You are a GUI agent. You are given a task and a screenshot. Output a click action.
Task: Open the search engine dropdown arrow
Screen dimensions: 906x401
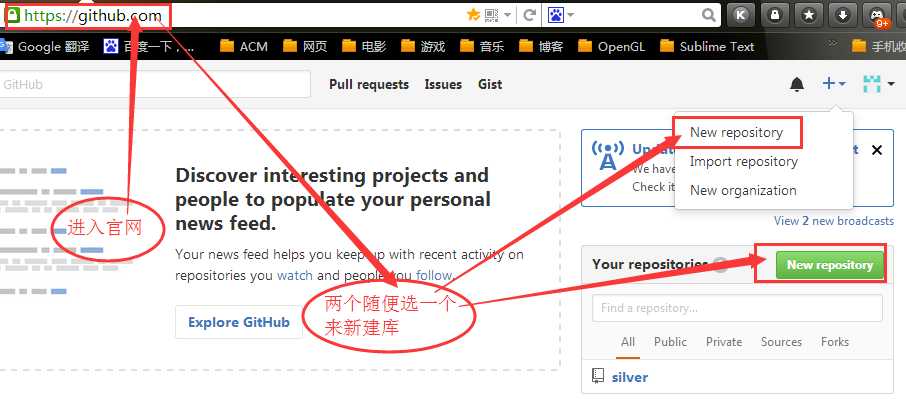point(571,15)
